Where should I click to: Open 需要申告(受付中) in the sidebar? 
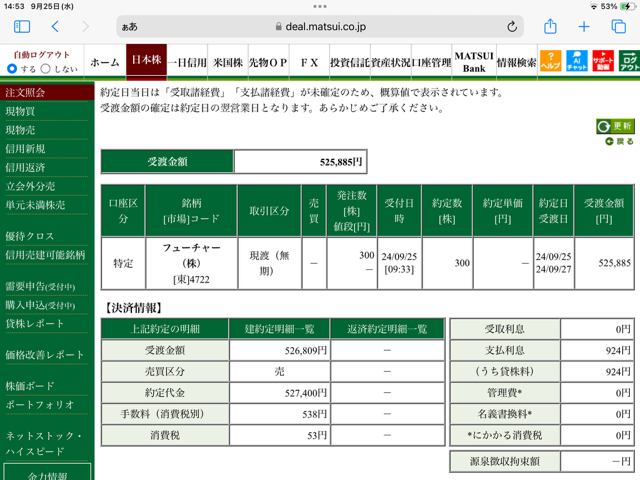40,286
